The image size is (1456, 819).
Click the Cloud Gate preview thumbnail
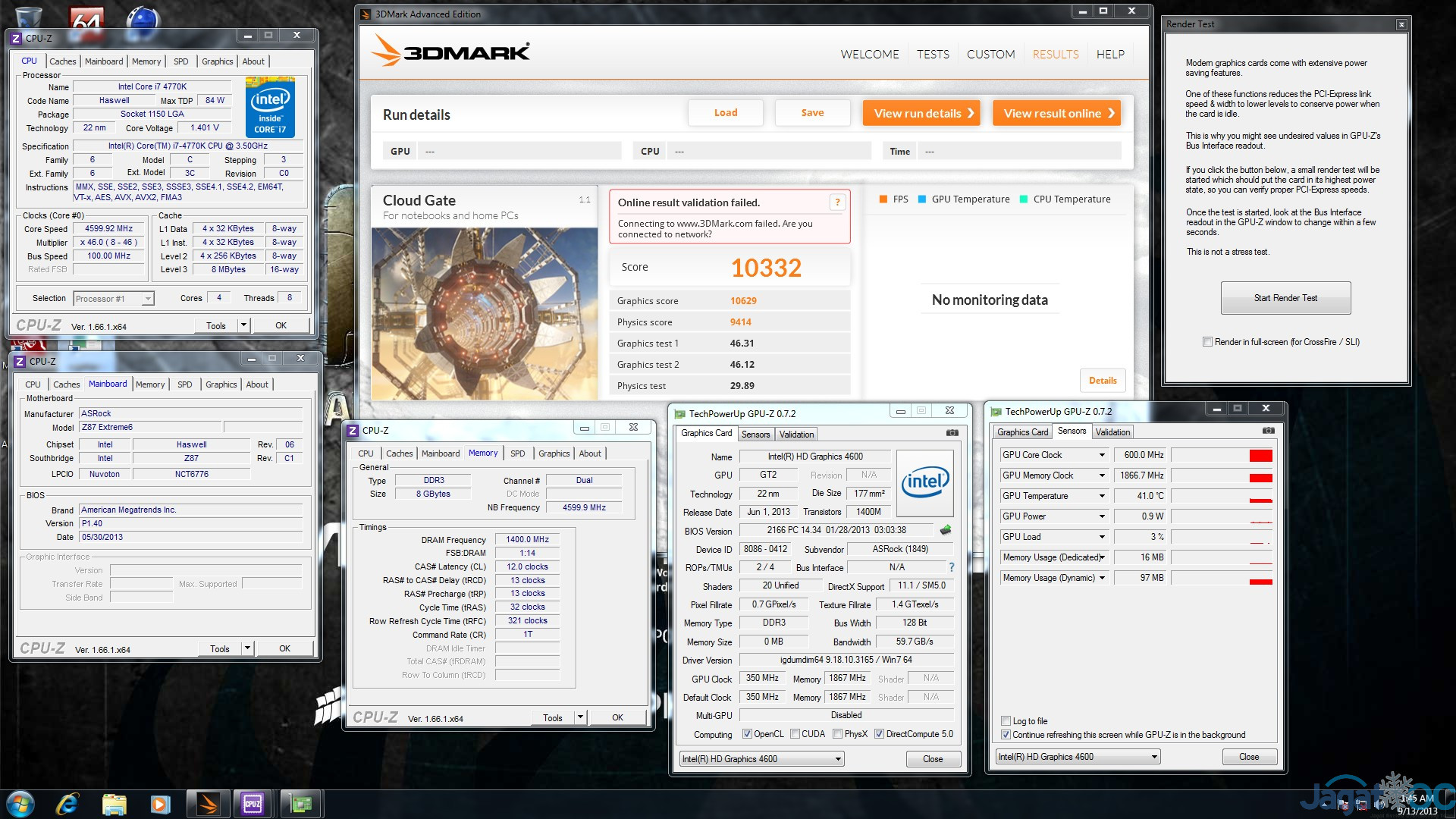point(484,313)
